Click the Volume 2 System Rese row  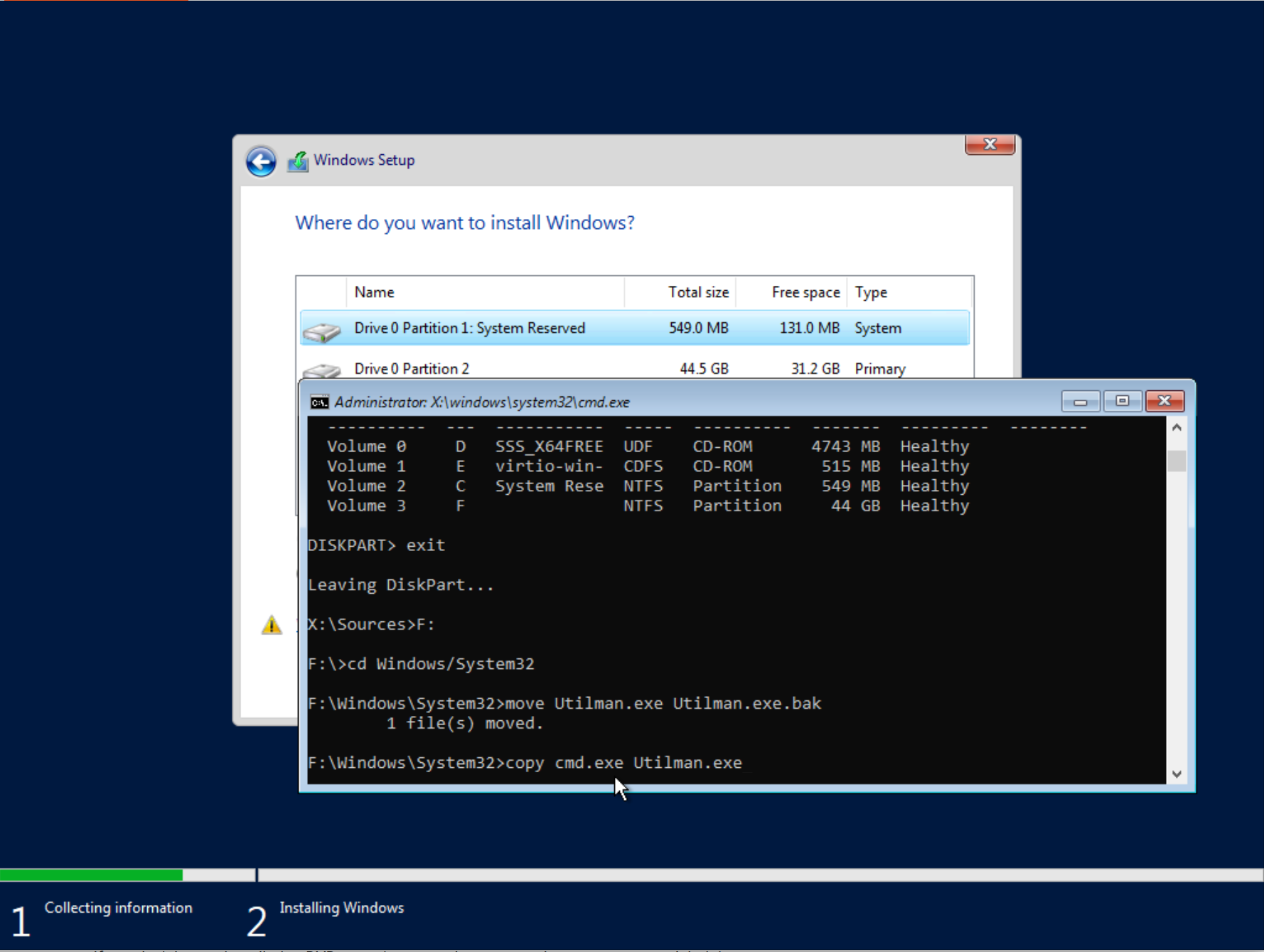[x=648, y=486]
